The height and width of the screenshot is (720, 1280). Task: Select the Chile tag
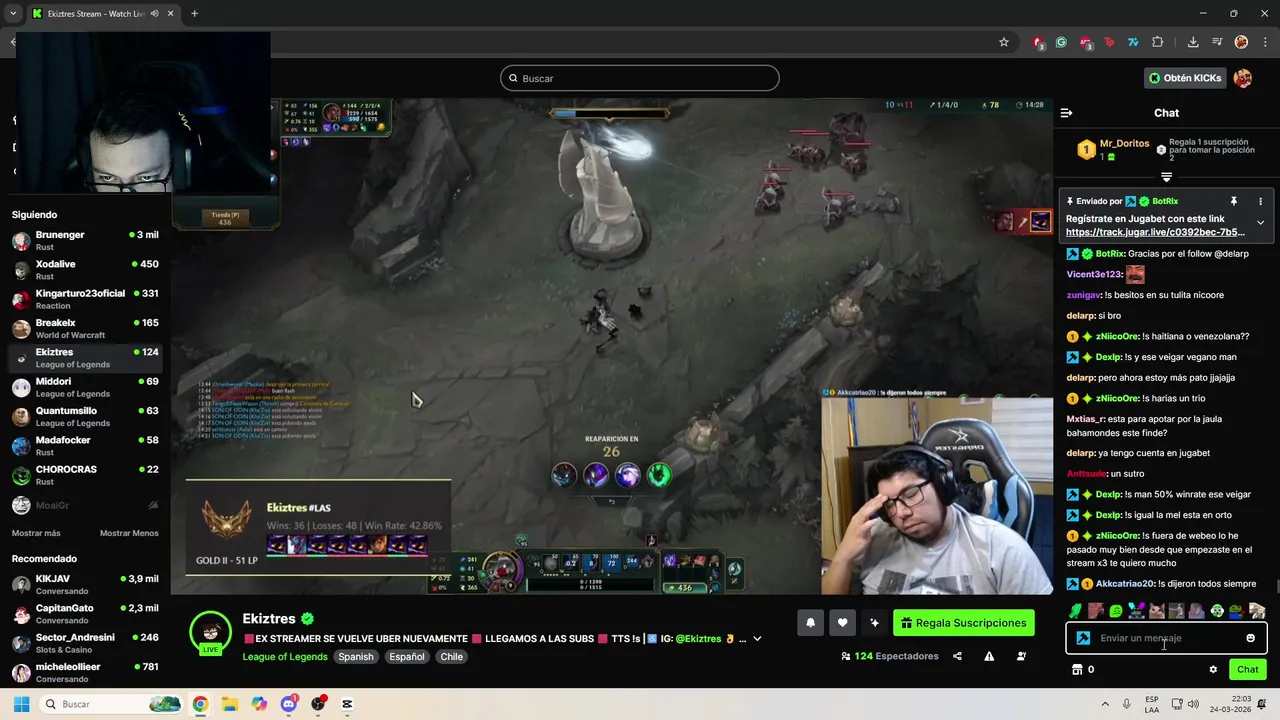coord(452,657)
